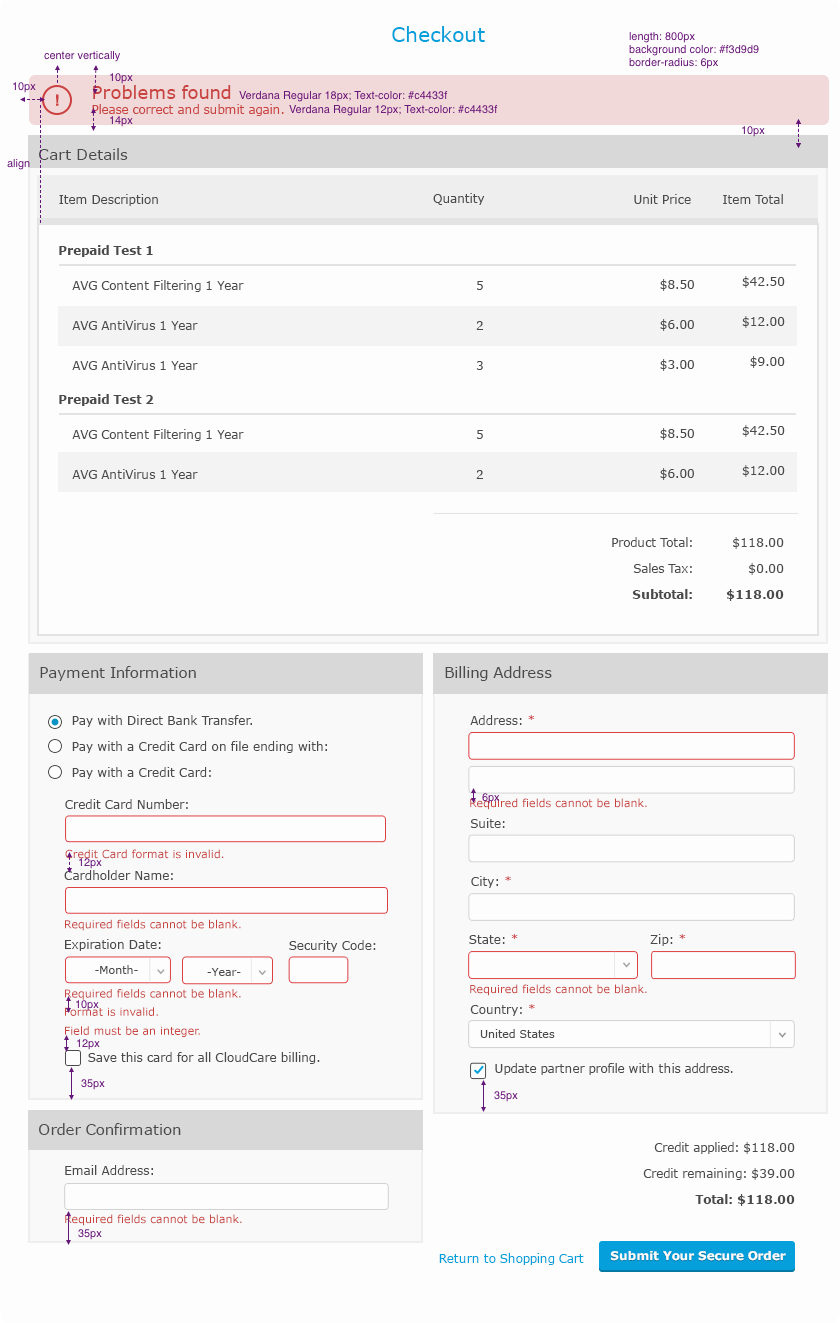Follow the Return to Shopping Cart link
This screenshot has width=840, height=1323.
[x=511, y=1259]
